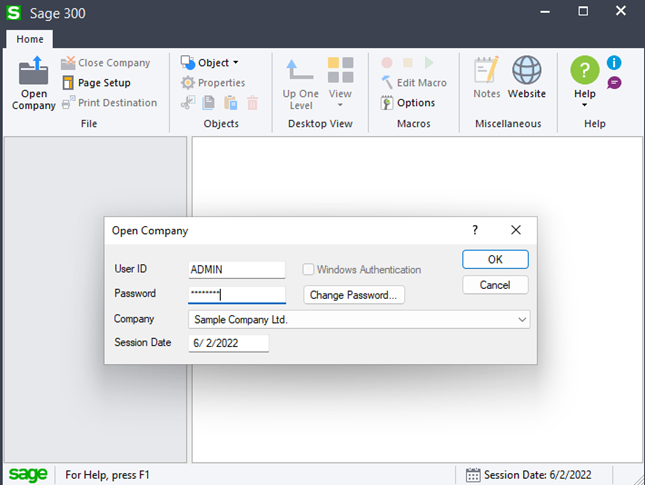The image size is (645, 485).
Task: Toggle the Windows Authentication checkbox
Action: 309,270
